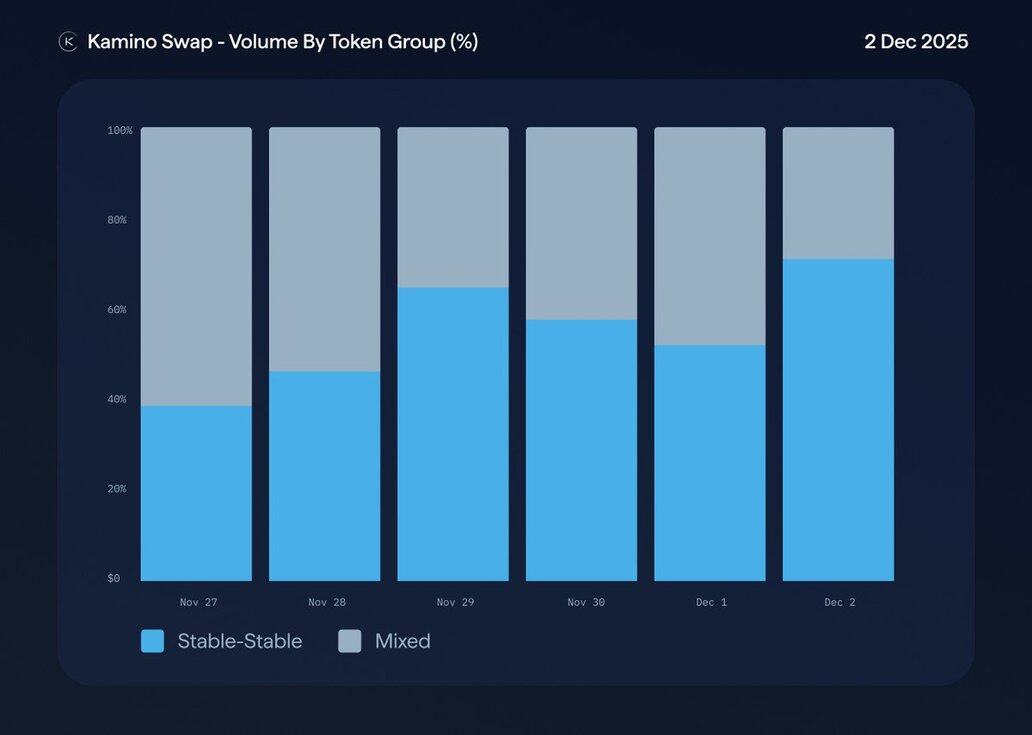Click the Kamino logo icon
This screenshot has width=1032, height=735.
[x=68, y=41]
